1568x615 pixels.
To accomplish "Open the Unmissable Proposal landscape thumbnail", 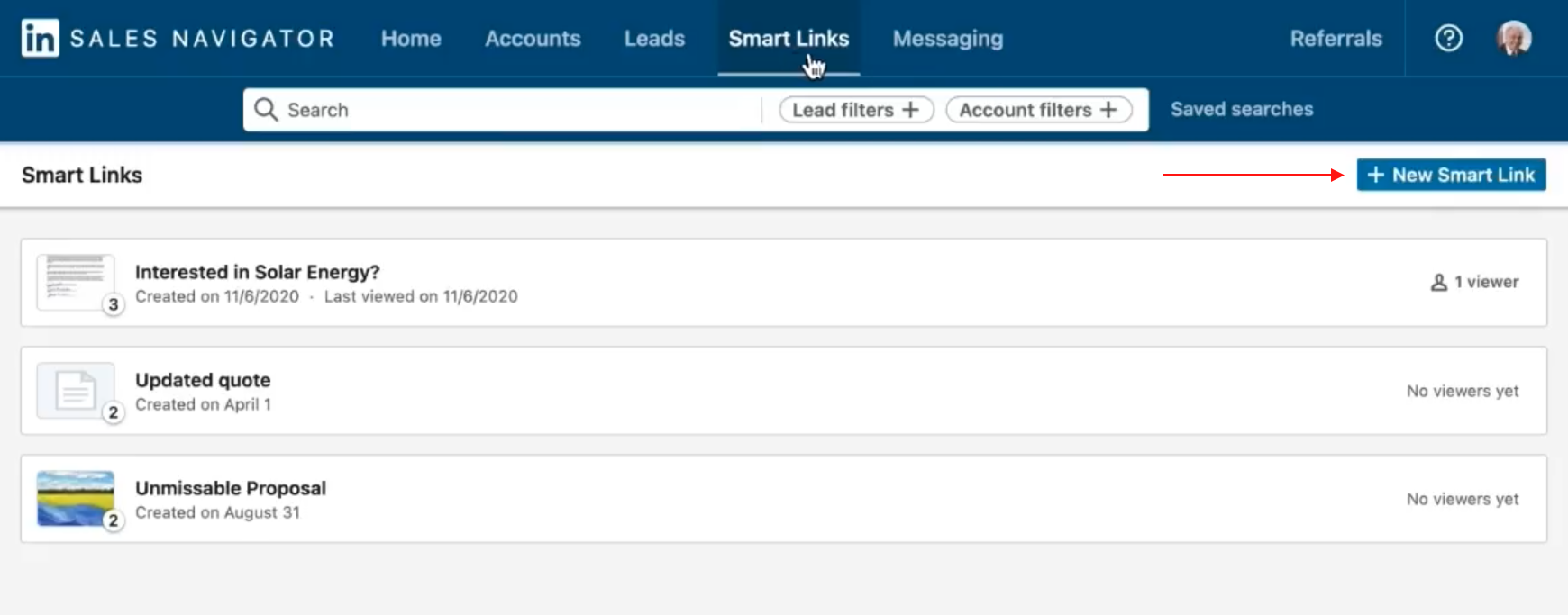I will [x=75, y=498].
